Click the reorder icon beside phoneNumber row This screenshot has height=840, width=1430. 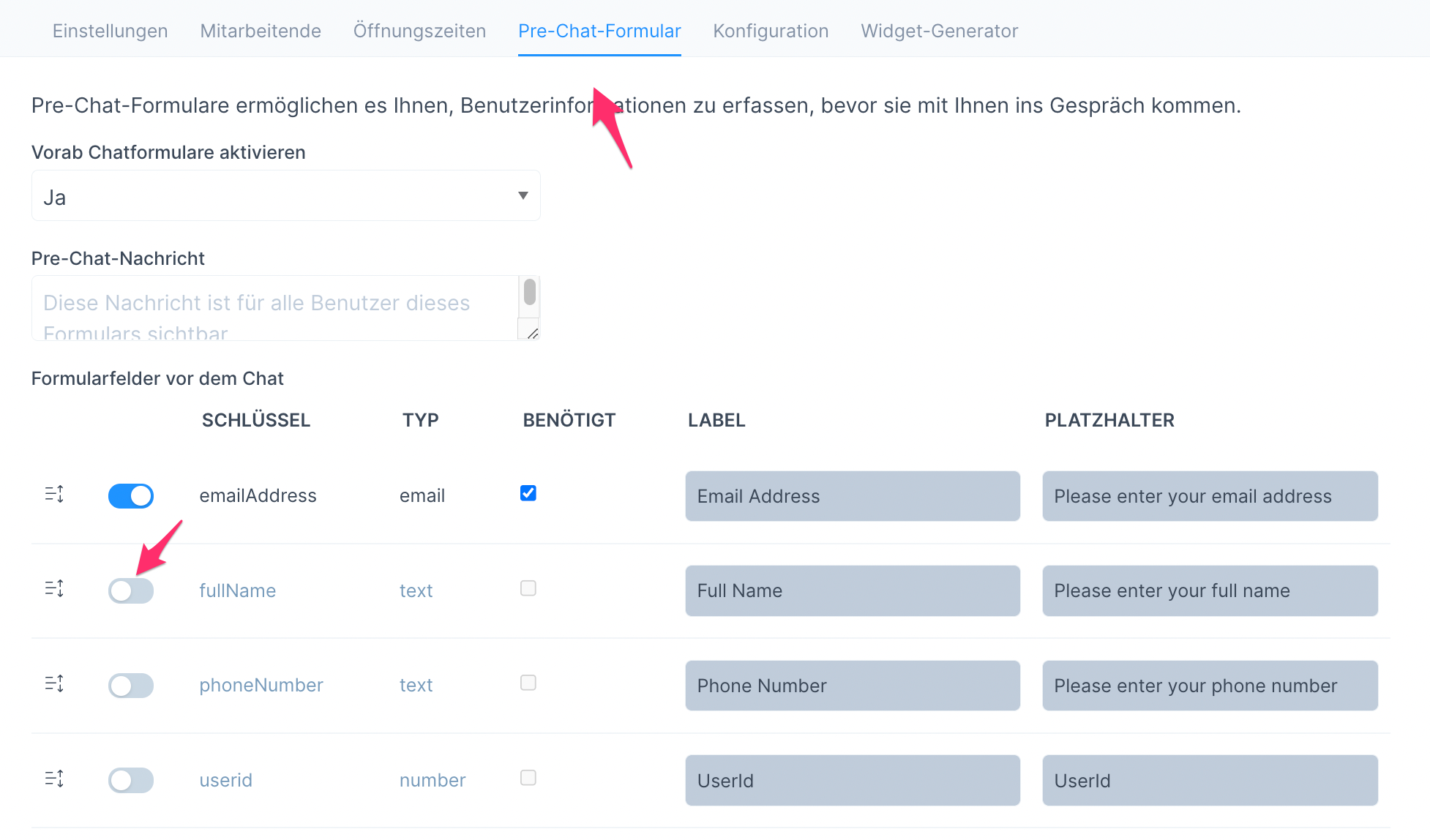(54, 685)
